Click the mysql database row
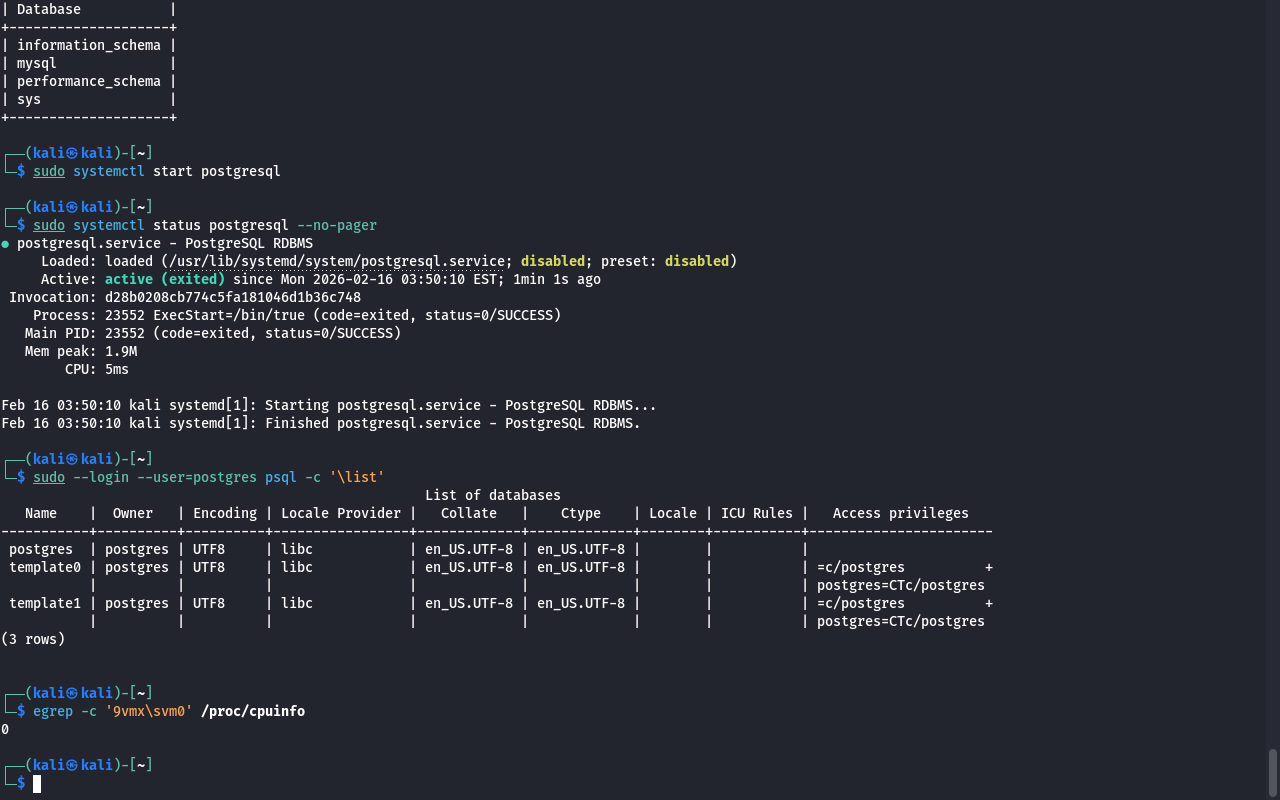Screen dimensions: 1280x800 (x=37, y=63)
